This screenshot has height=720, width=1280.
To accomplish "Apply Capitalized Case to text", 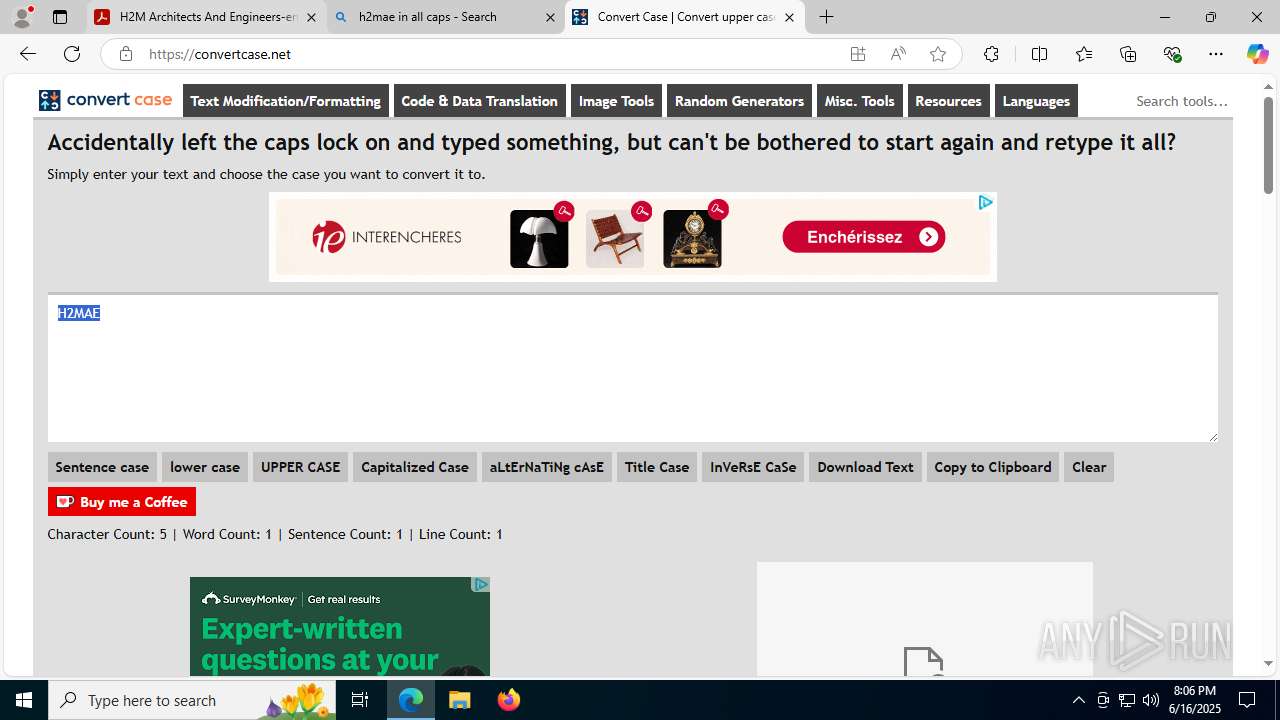I will point(415,467).
